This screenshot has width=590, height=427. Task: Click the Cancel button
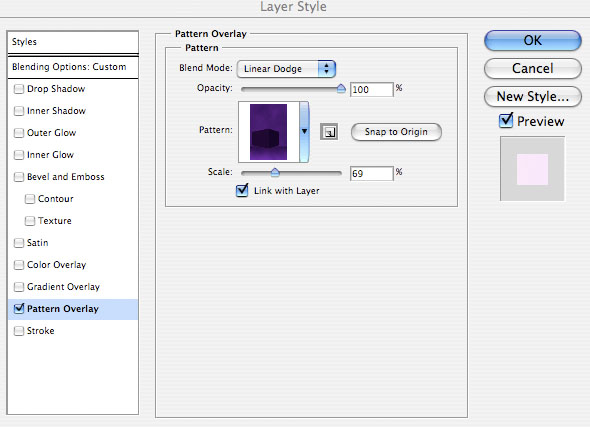tap(532, 68)
